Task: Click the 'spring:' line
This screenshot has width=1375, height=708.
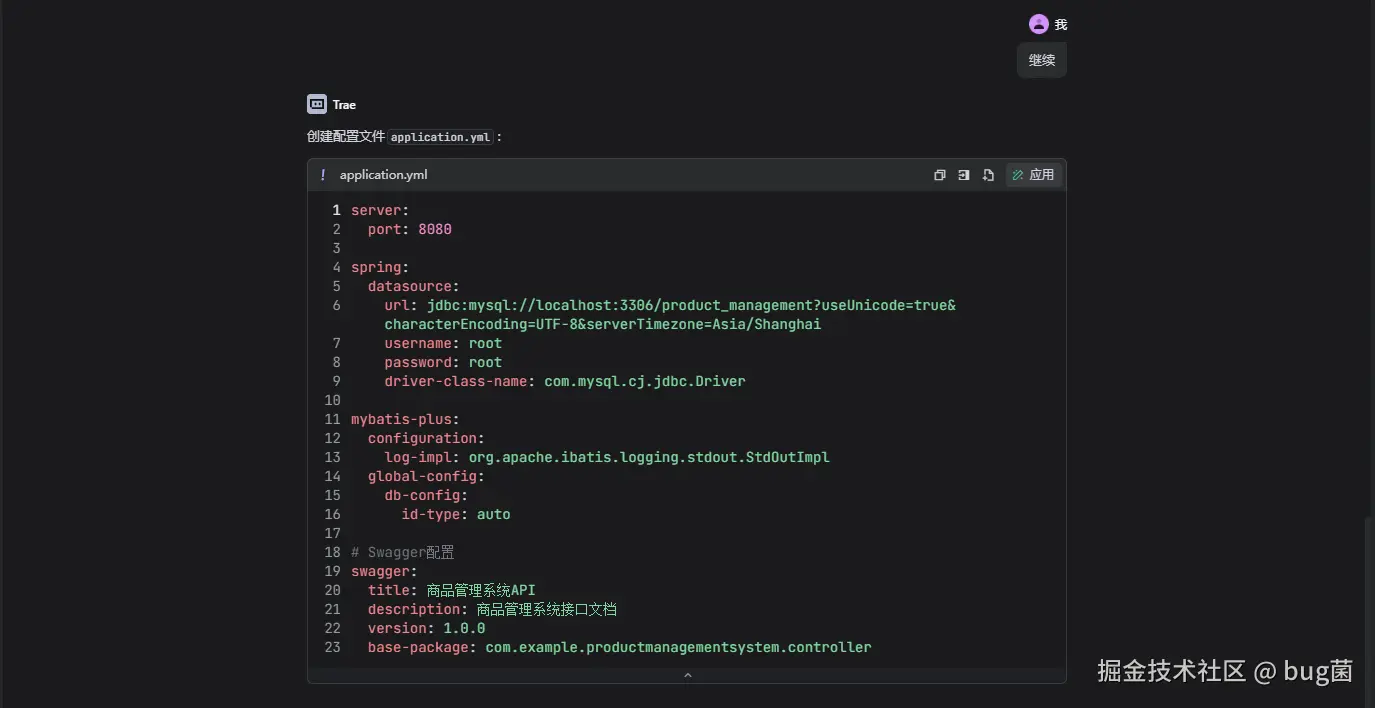Action: tap(380, 267)
